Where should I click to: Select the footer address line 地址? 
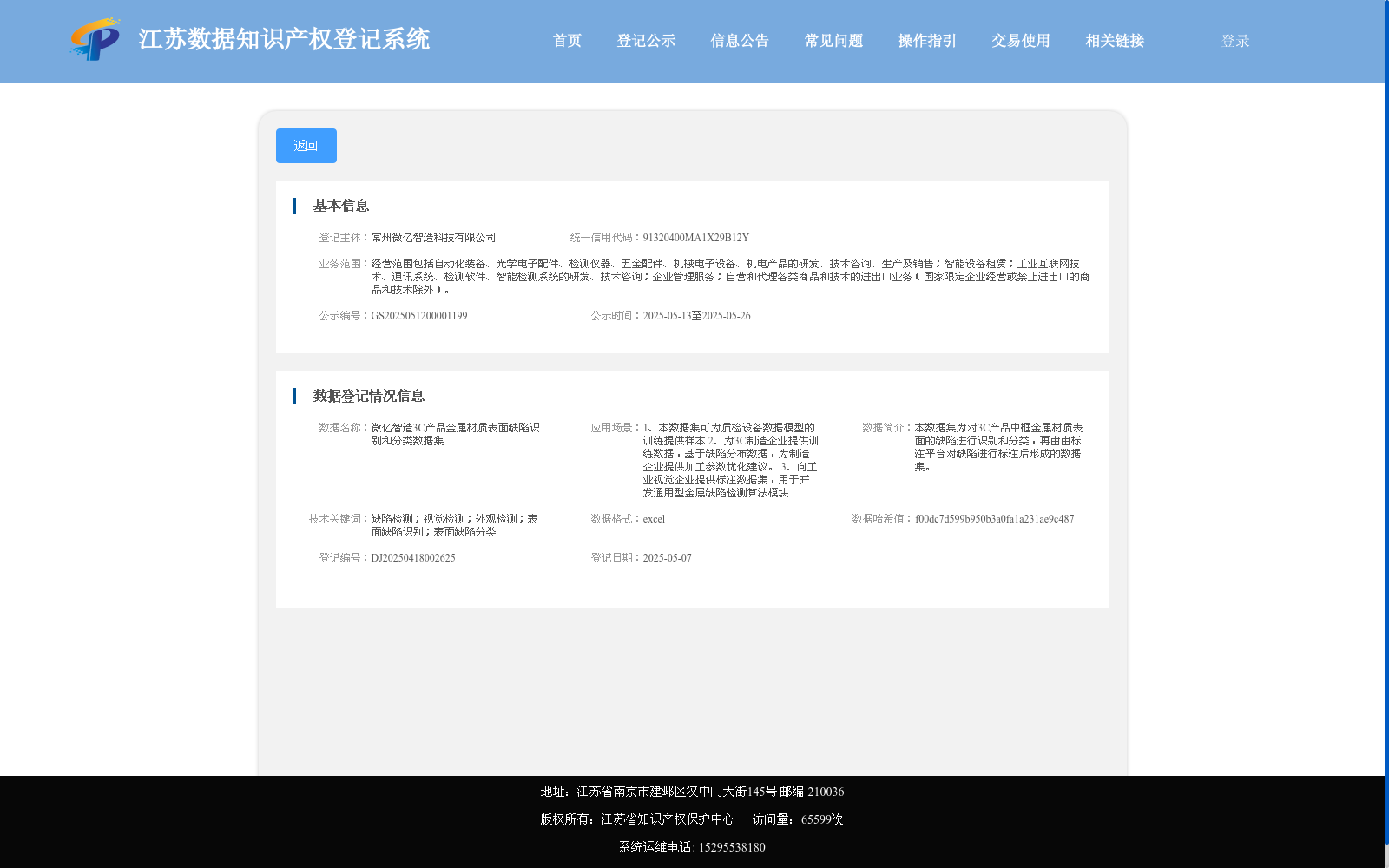click(692, 792)
